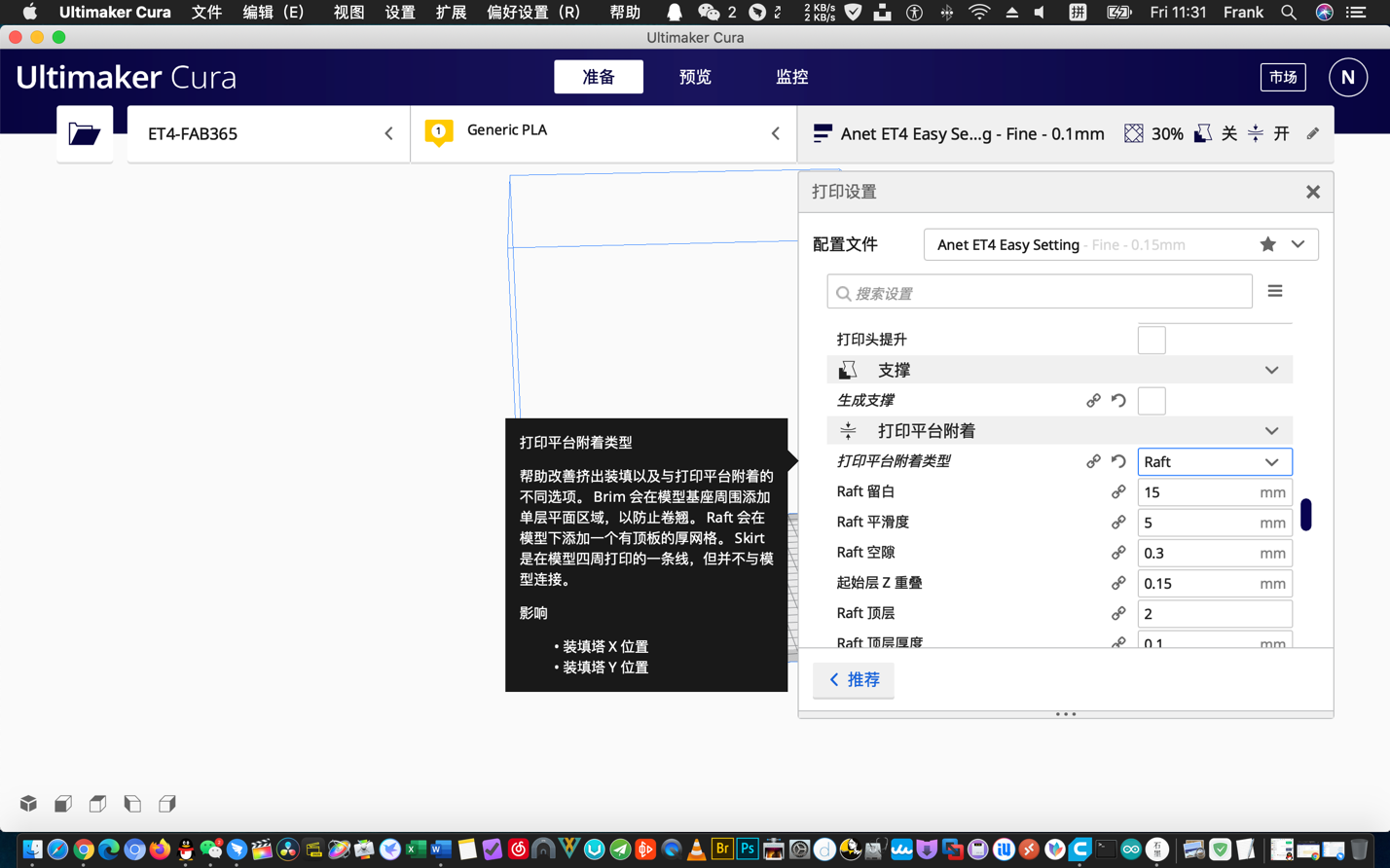Image resolution: width=1390 pixels, height=868 pixels.
Task: Select the 3D perspective view cube icon
Action: 27,803
